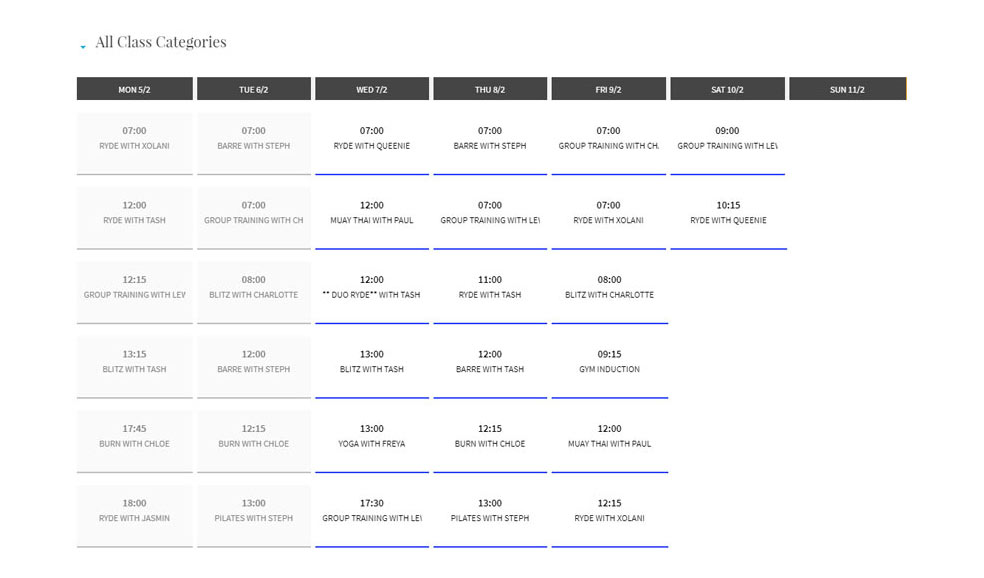The width and height of the screenshot is (984, 578).
Task: Click Friday 09:15 Gym Induction session
Action: [x=609, y=362]
